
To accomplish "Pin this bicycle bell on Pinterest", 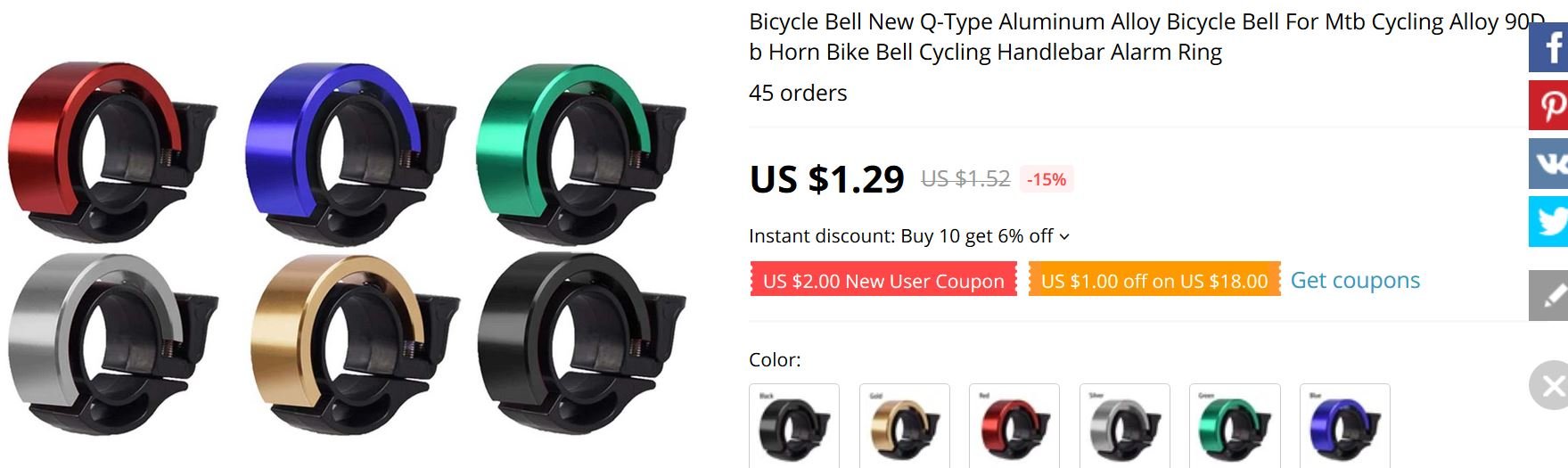I will pos(1548,105).
